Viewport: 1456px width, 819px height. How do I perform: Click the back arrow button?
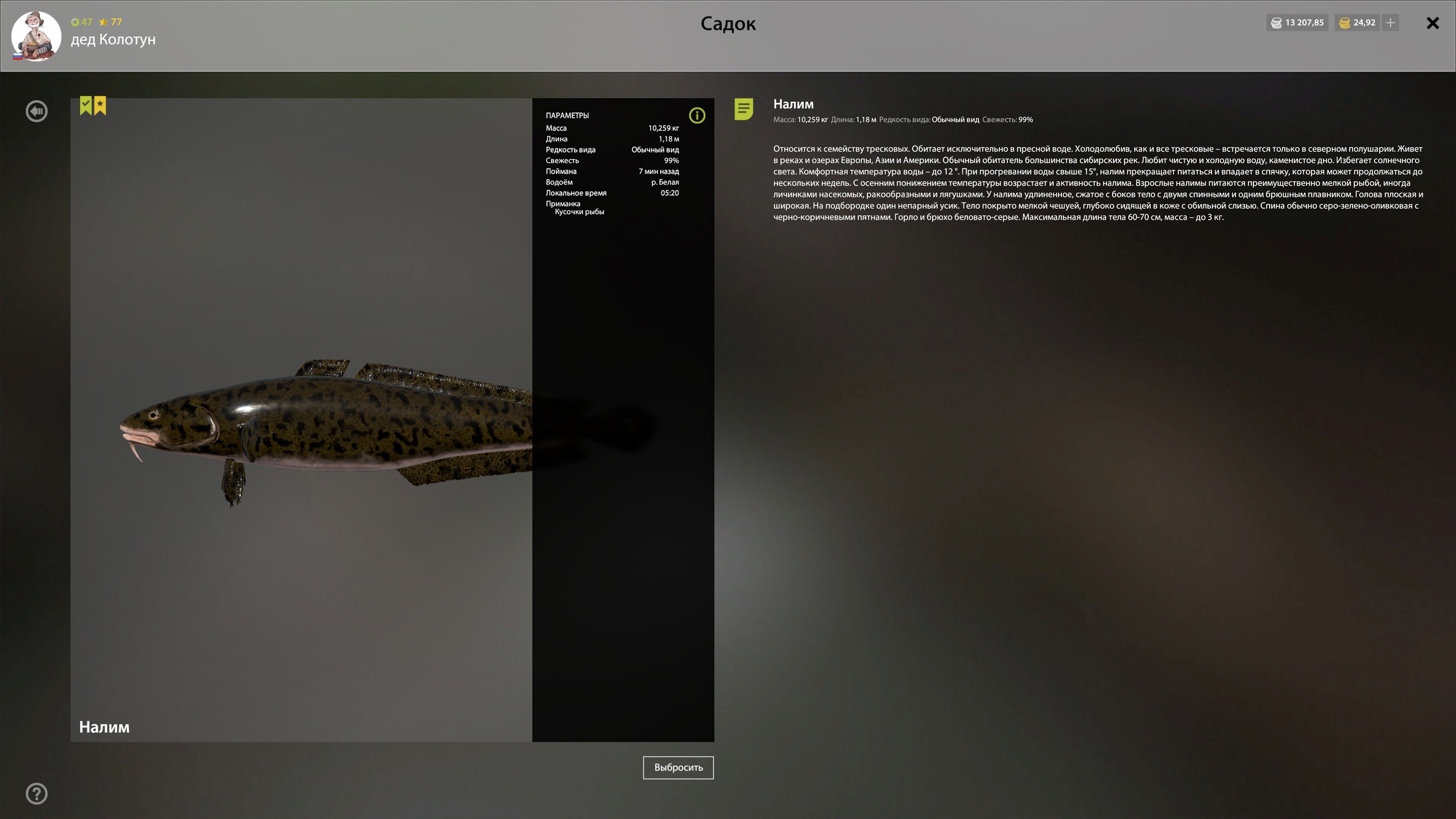[x=36, y=111]
